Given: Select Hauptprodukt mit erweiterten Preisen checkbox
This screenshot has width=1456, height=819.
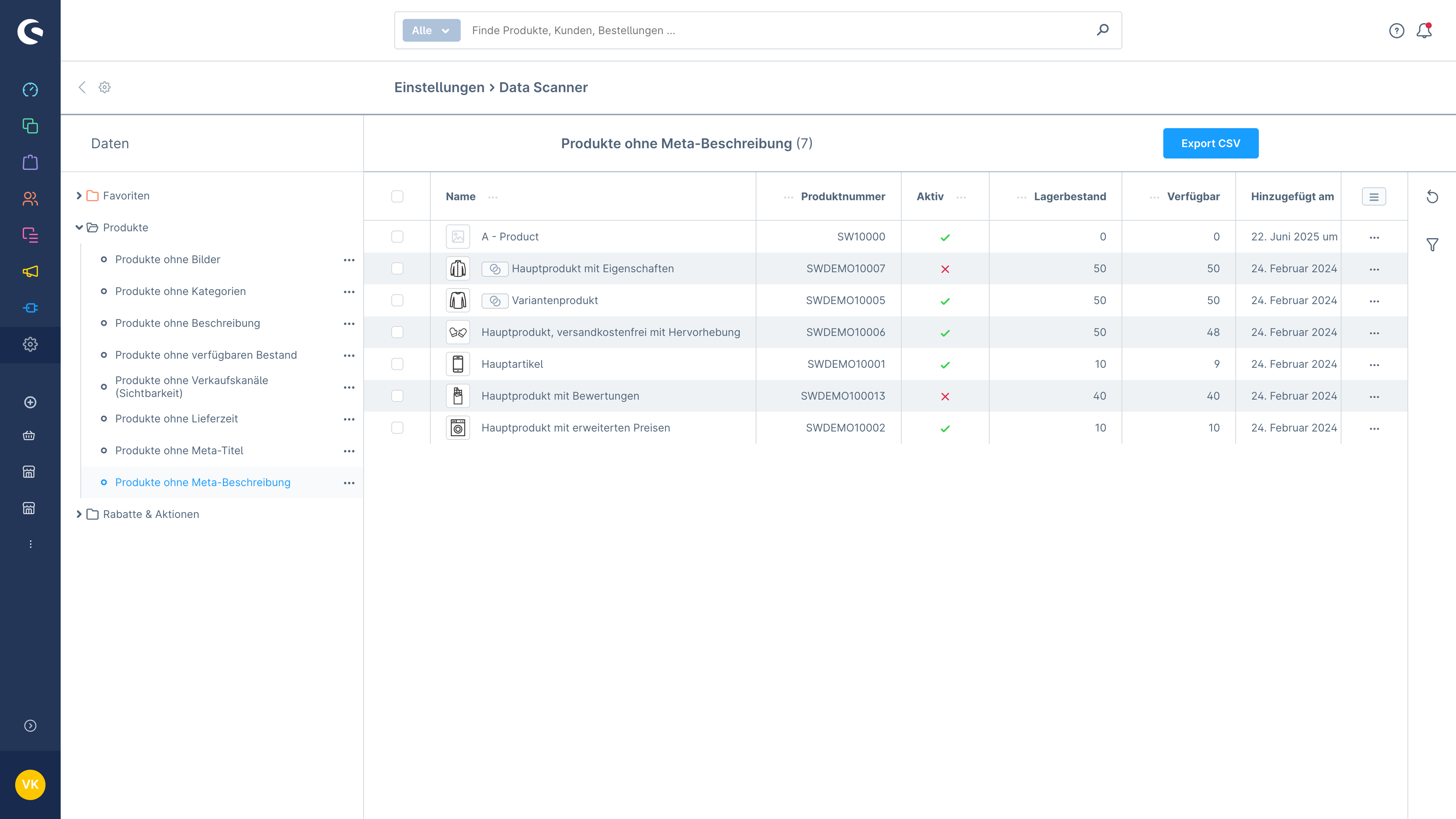Looking at the screenshot, I should pyautogui.click(x=397, y=428).
